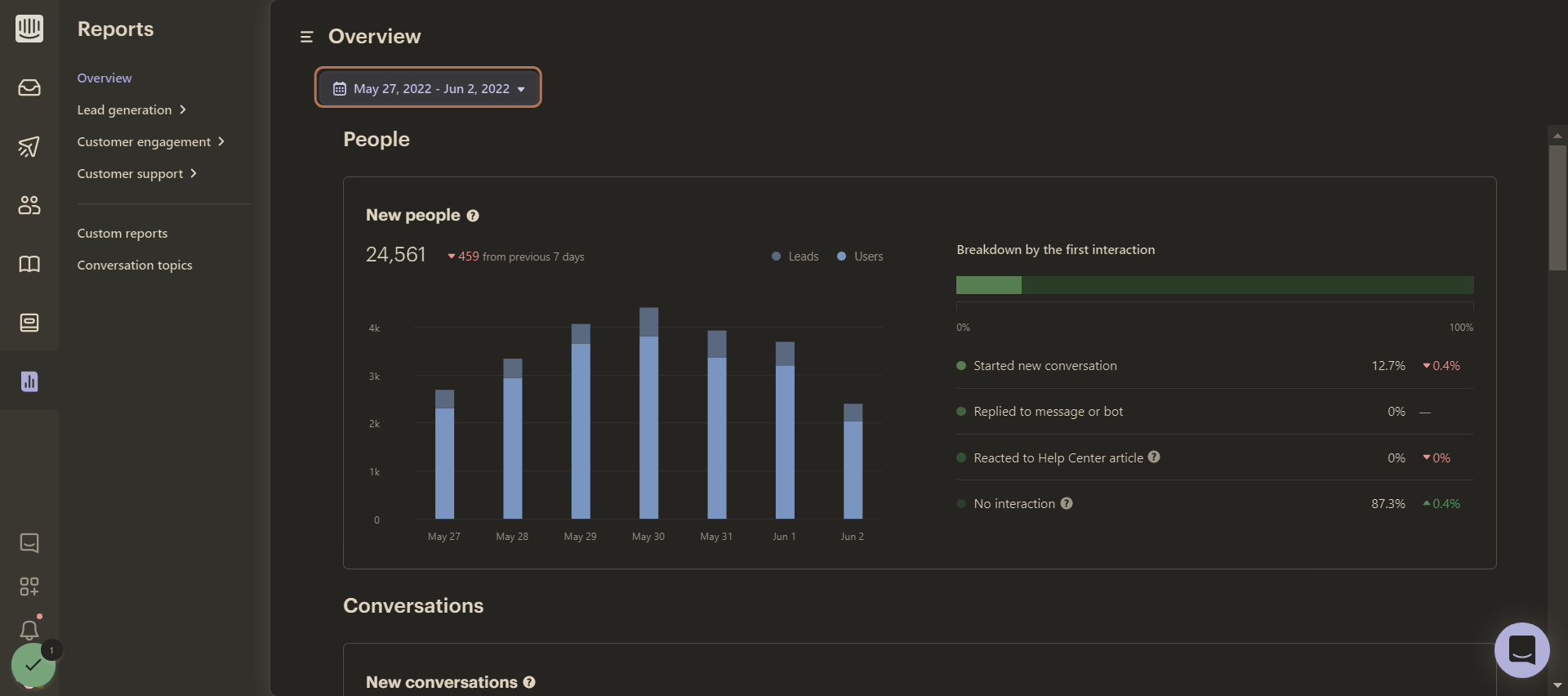Toggle the Leads legend series
The height and width of the screenshot is (696, 1568).
(795, 257)
